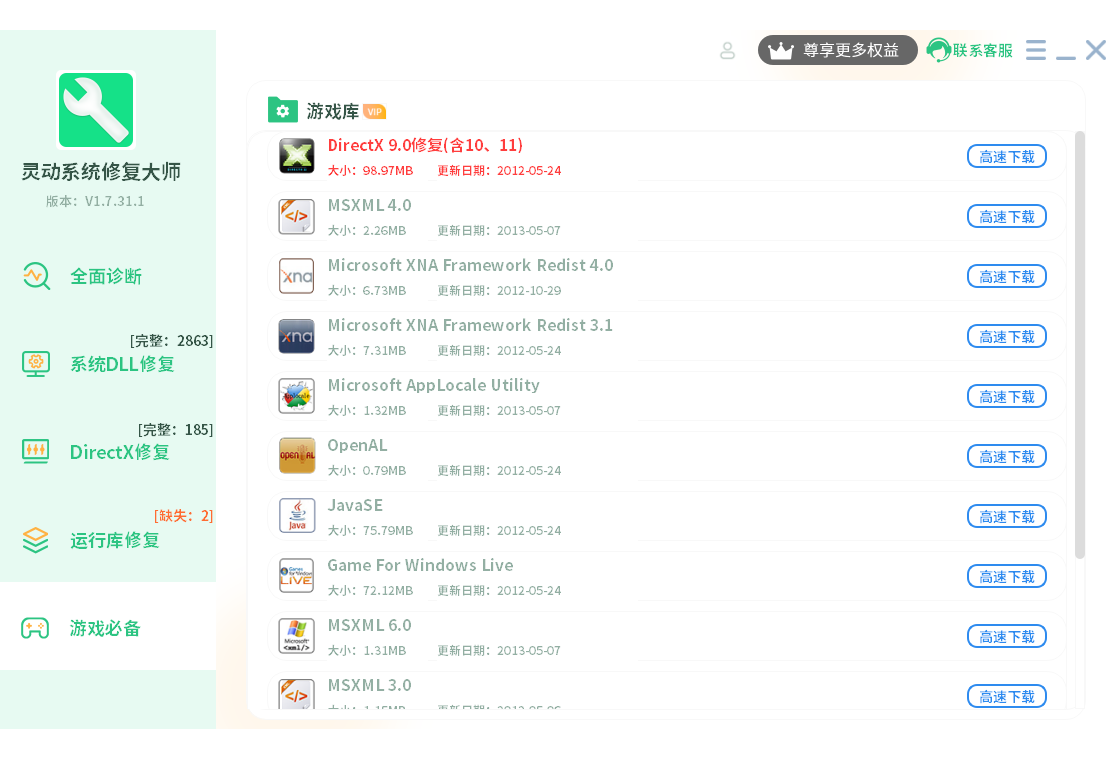The height and width of the screenshot is (760, 1120).
Task: Click the 大小: 75.79MB size text
Action: tap(370, 531)
